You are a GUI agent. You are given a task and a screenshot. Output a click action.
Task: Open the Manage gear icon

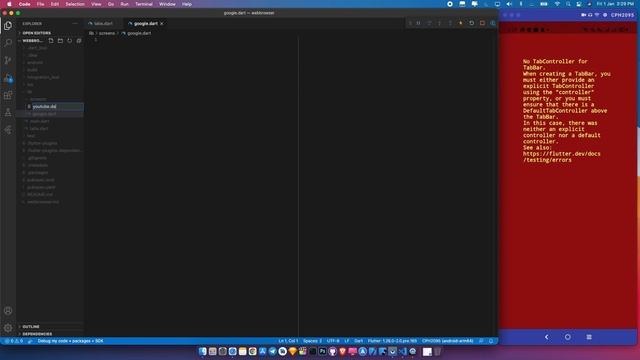(8, 328)
